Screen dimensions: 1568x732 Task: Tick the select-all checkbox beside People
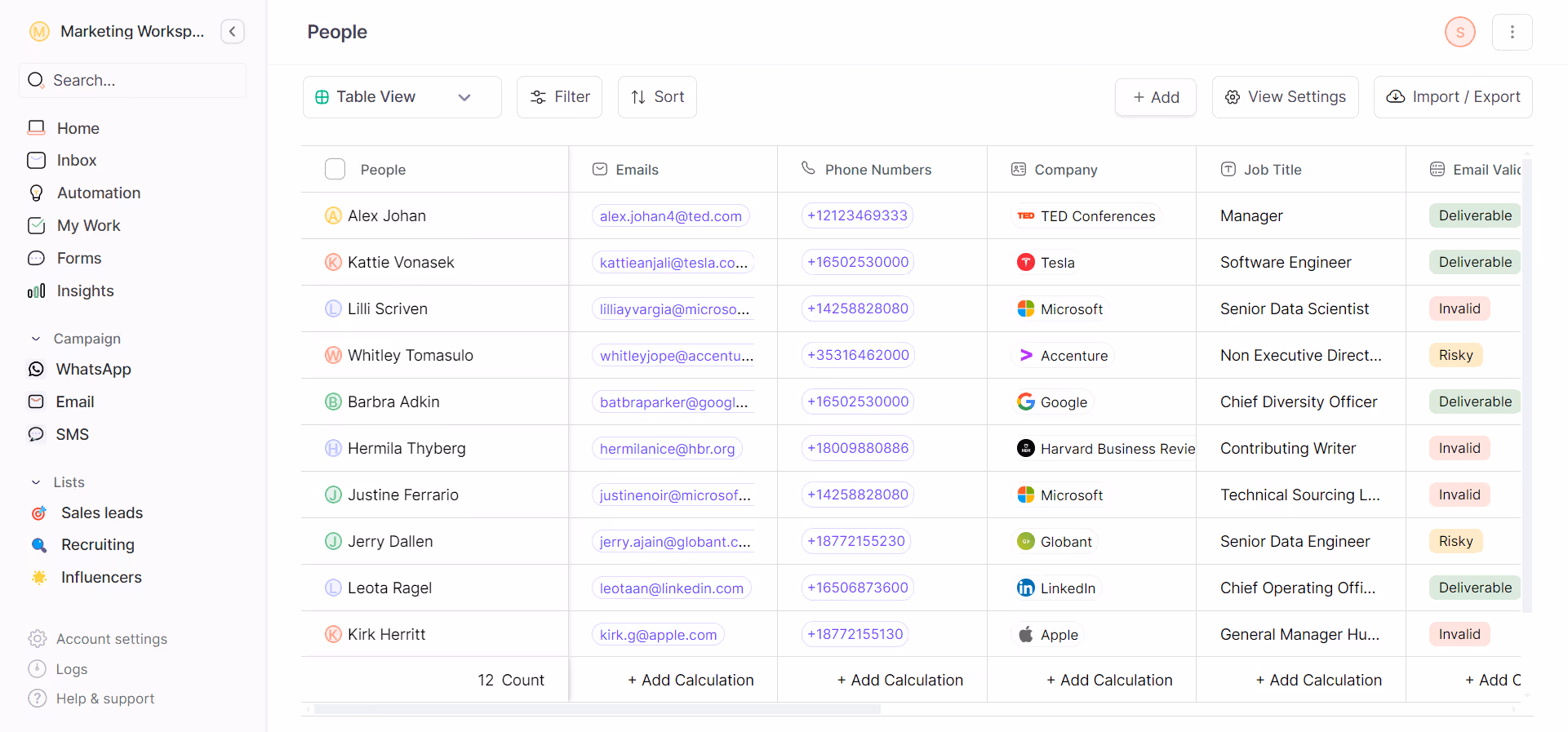coord(335,169)
